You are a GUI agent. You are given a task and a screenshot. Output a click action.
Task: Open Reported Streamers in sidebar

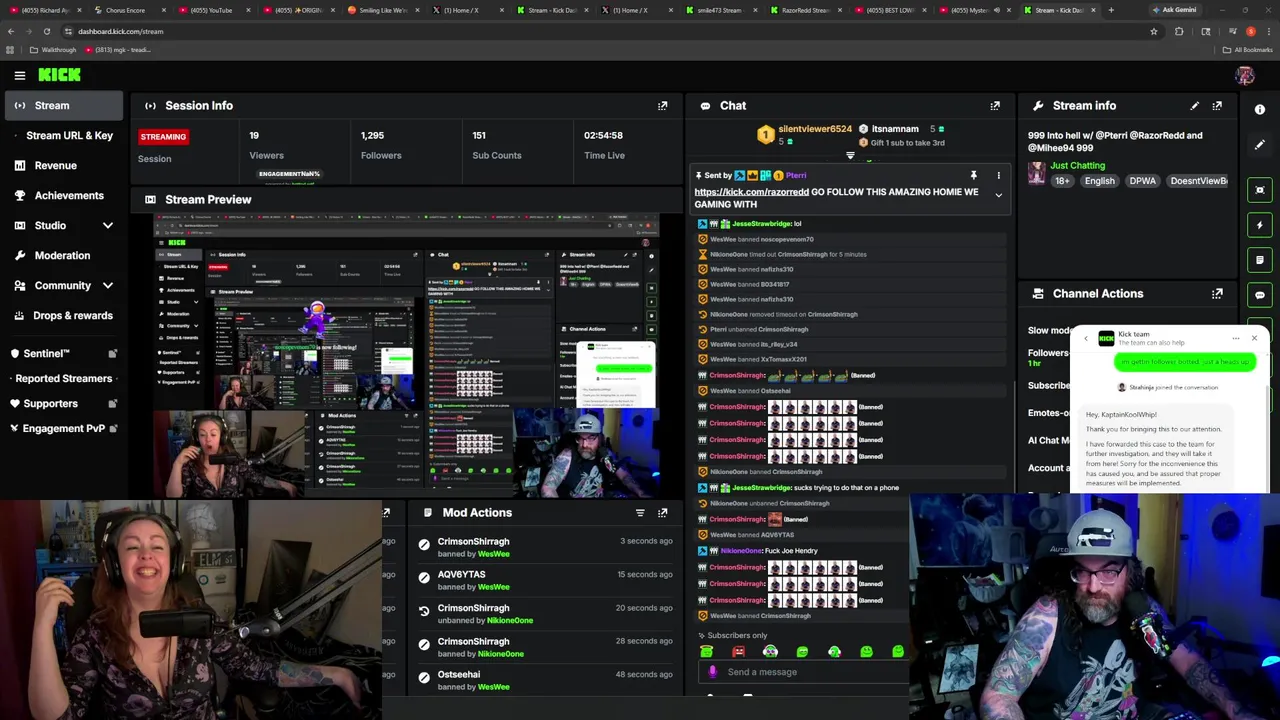point(62,378)
